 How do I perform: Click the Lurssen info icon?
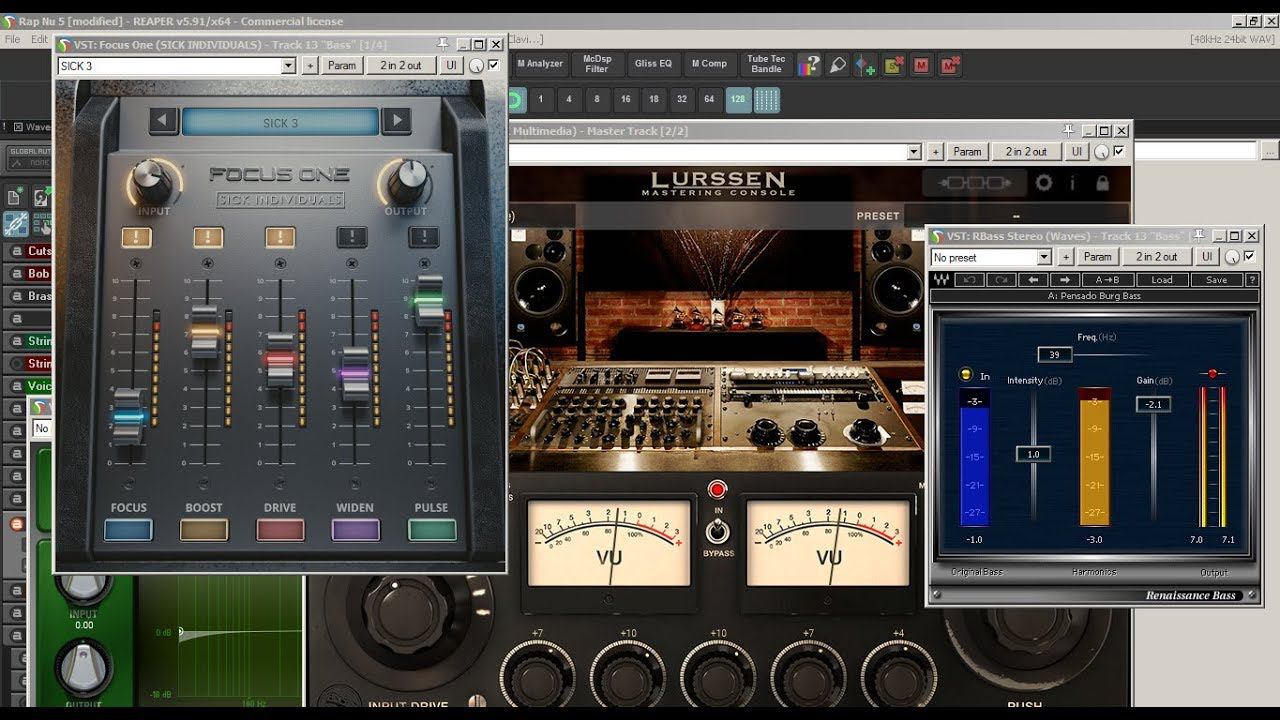point(1073,183)
